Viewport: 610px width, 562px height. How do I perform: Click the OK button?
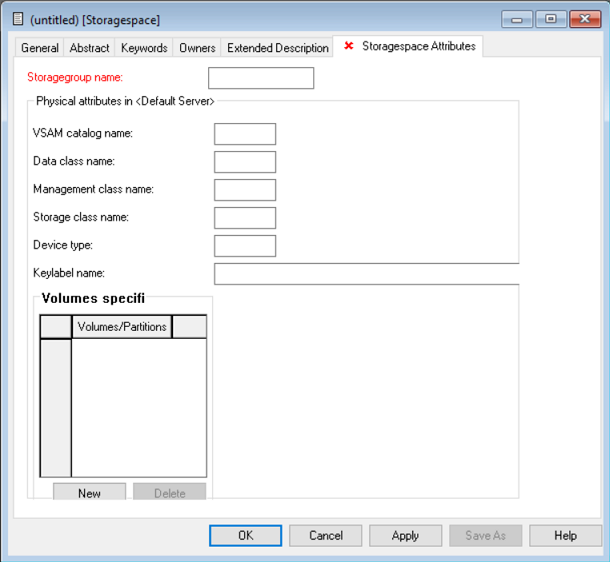245,536
